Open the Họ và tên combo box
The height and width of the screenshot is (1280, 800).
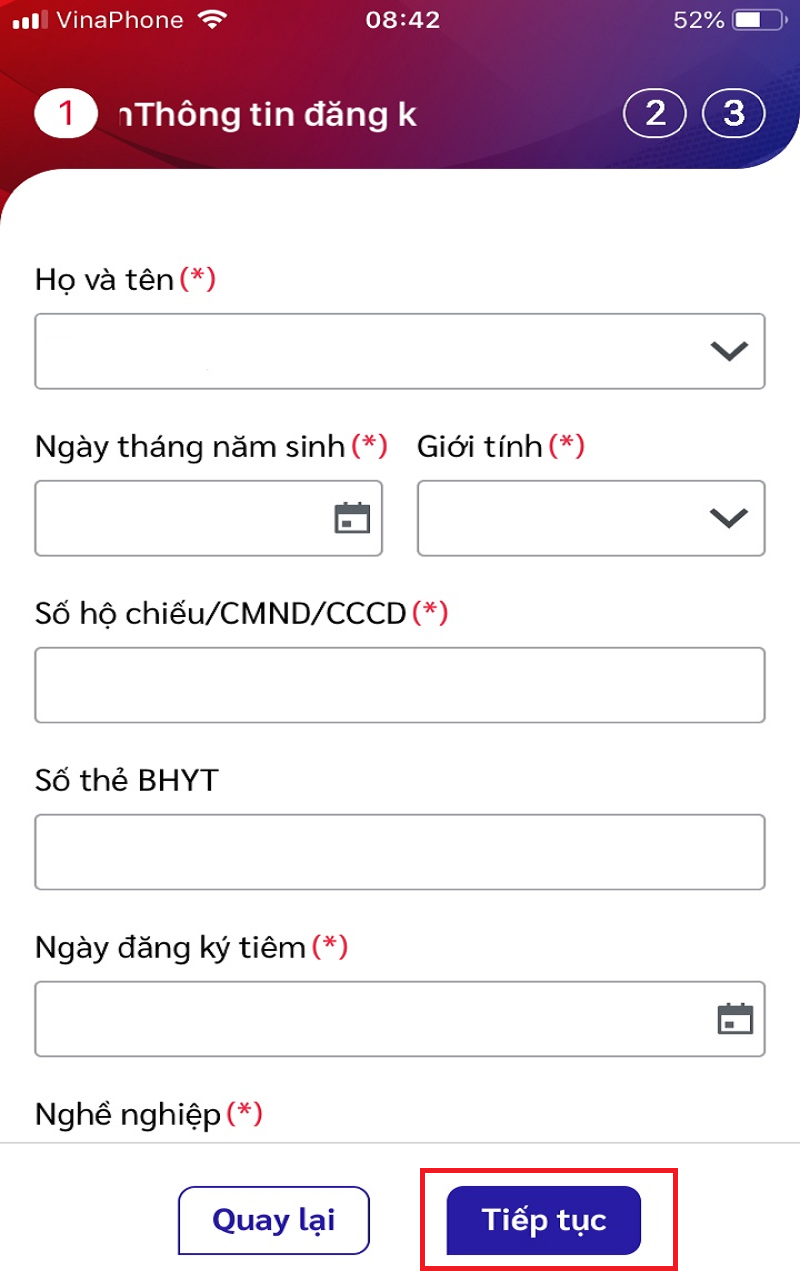tap(400, 351)
